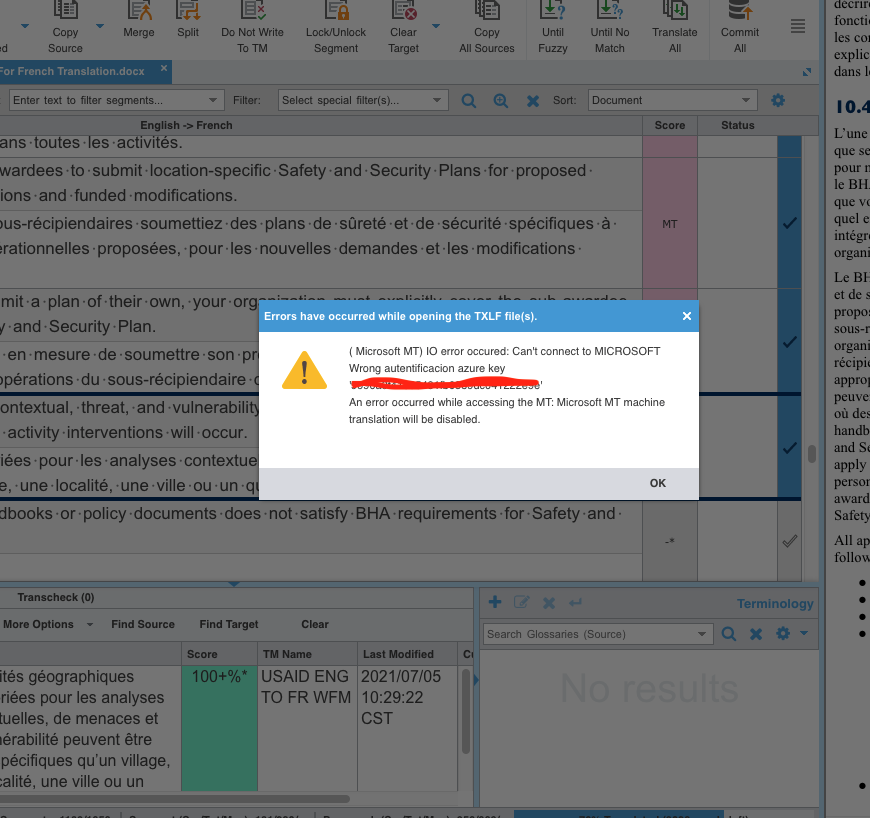Click the warning triangle icon in dialog
This screenshot has width=870, height=818.
click(x=304, y=370)
